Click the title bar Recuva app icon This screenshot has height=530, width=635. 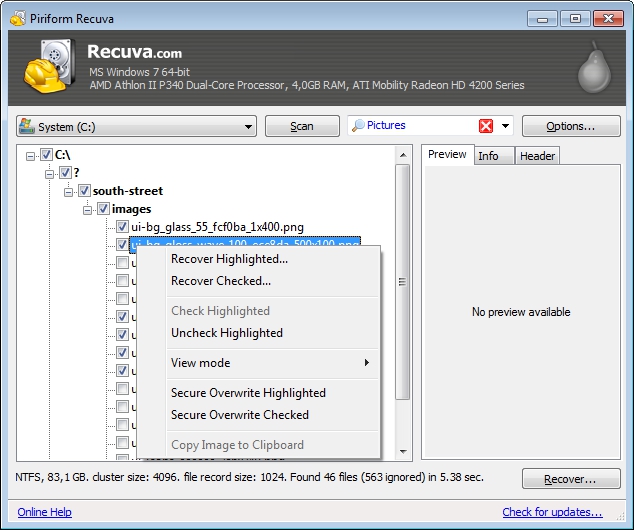17,17
